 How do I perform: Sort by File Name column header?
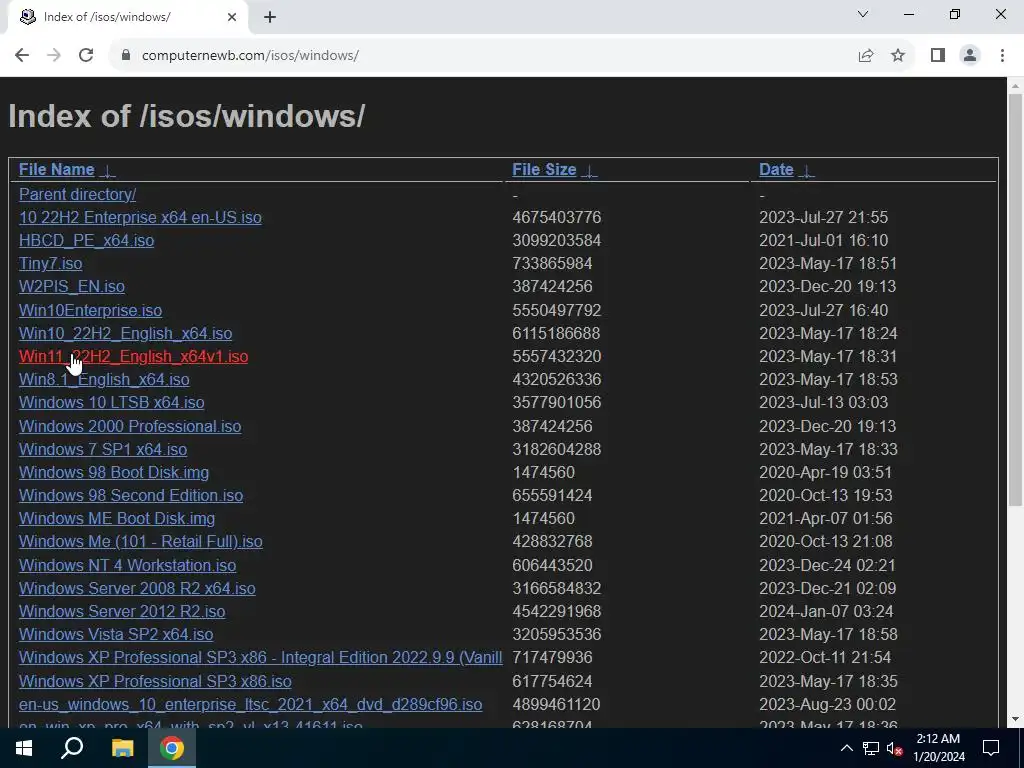[x=57, y=170]
